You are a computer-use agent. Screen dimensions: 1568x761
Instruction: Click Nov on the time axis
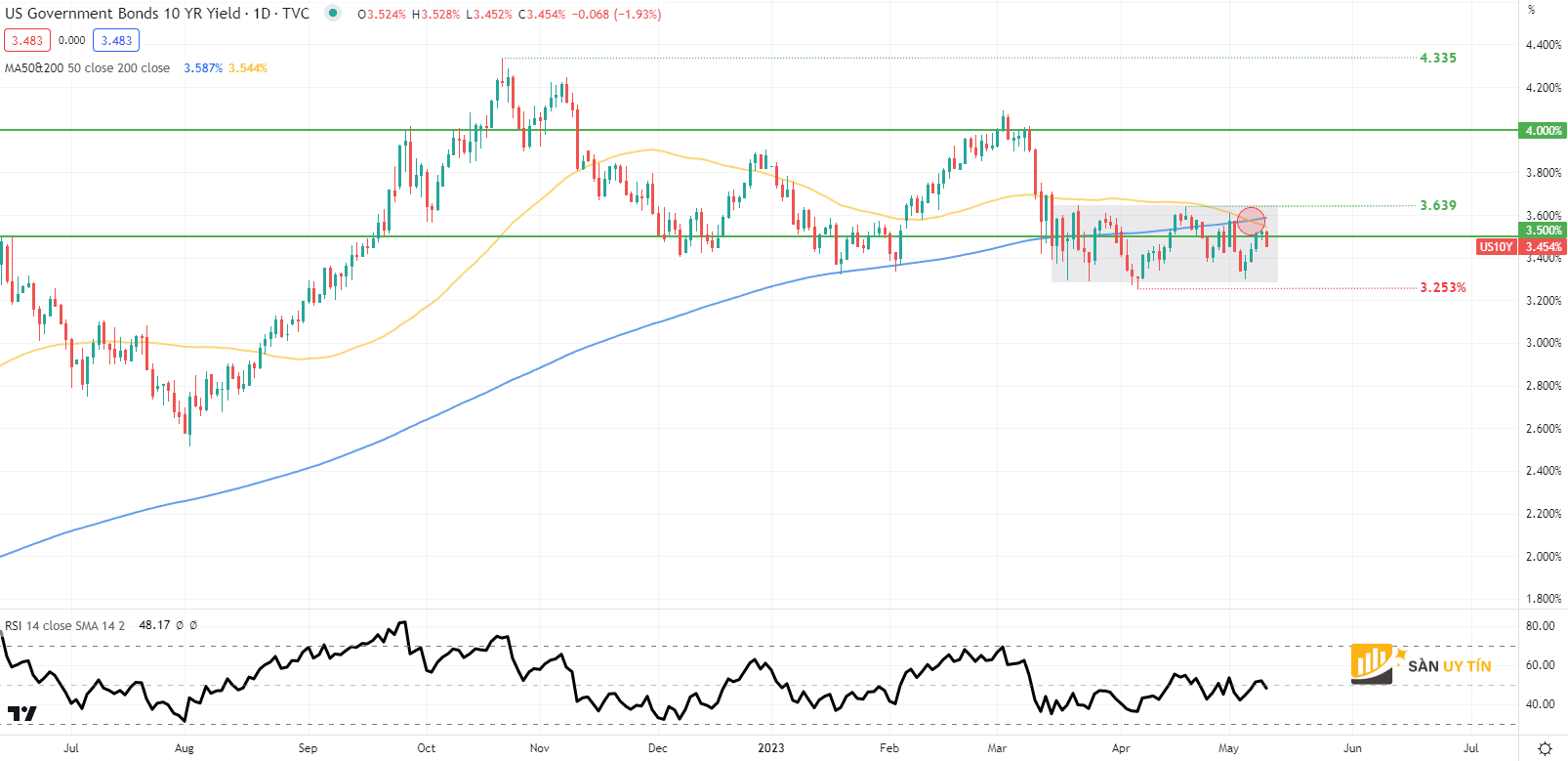[540, 748]
